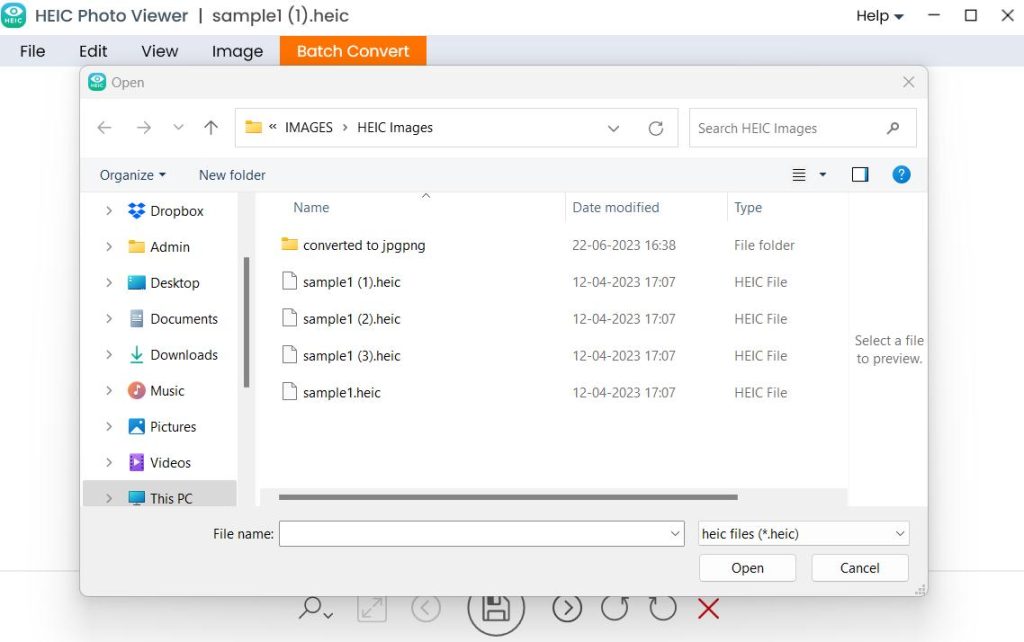Select Documents in navigation pane

(184, 319)
